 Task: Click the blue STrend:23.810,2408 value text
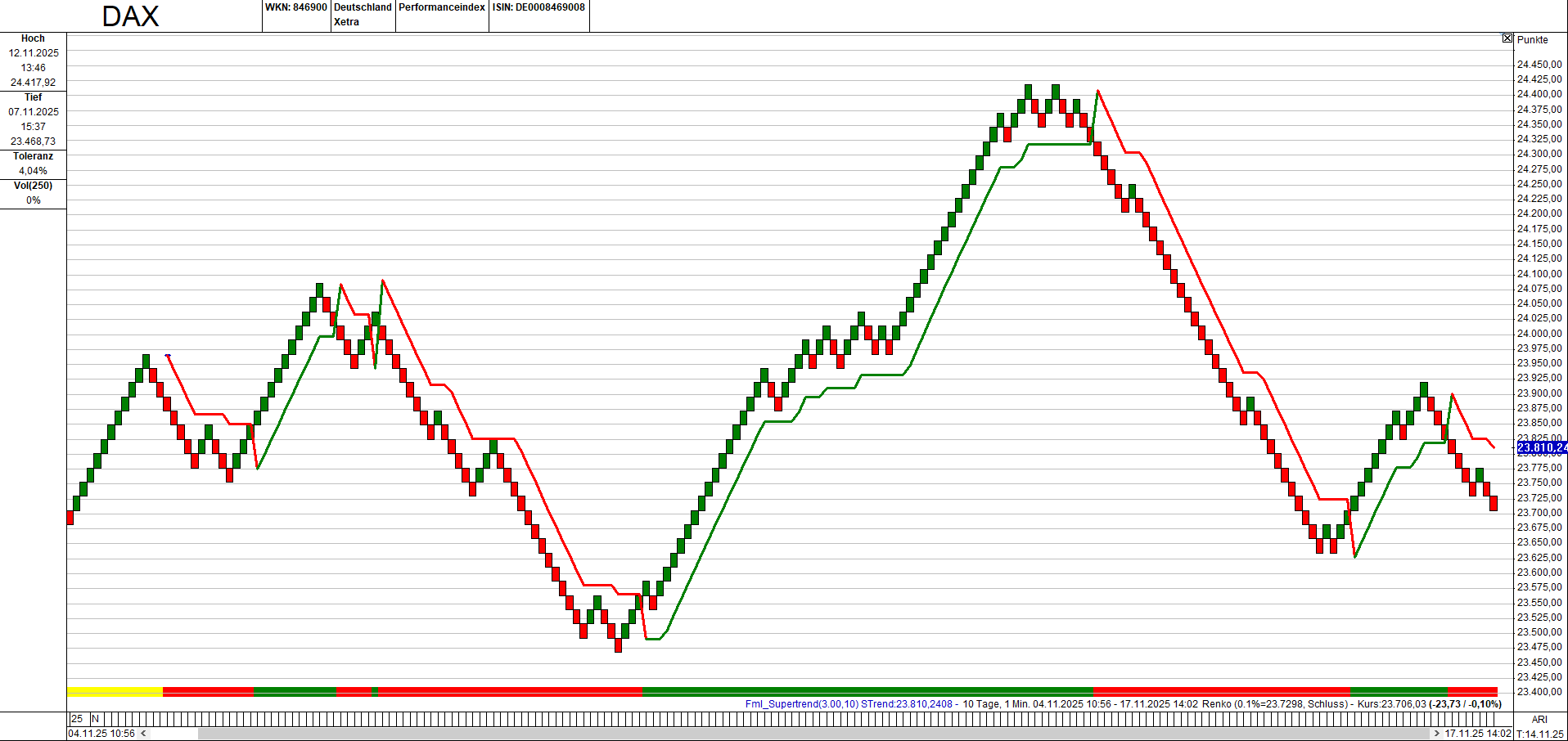click(907, 703)
